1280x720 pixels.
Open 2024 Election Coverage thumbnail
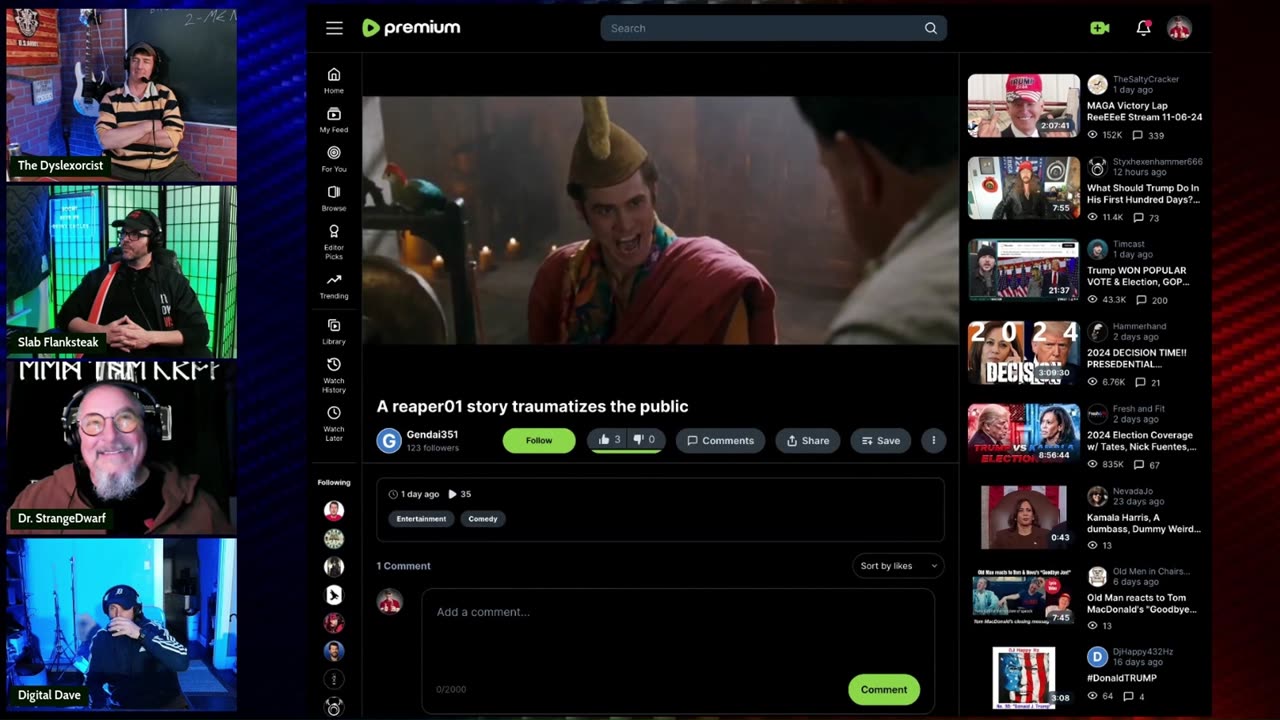coord(1023,435)
